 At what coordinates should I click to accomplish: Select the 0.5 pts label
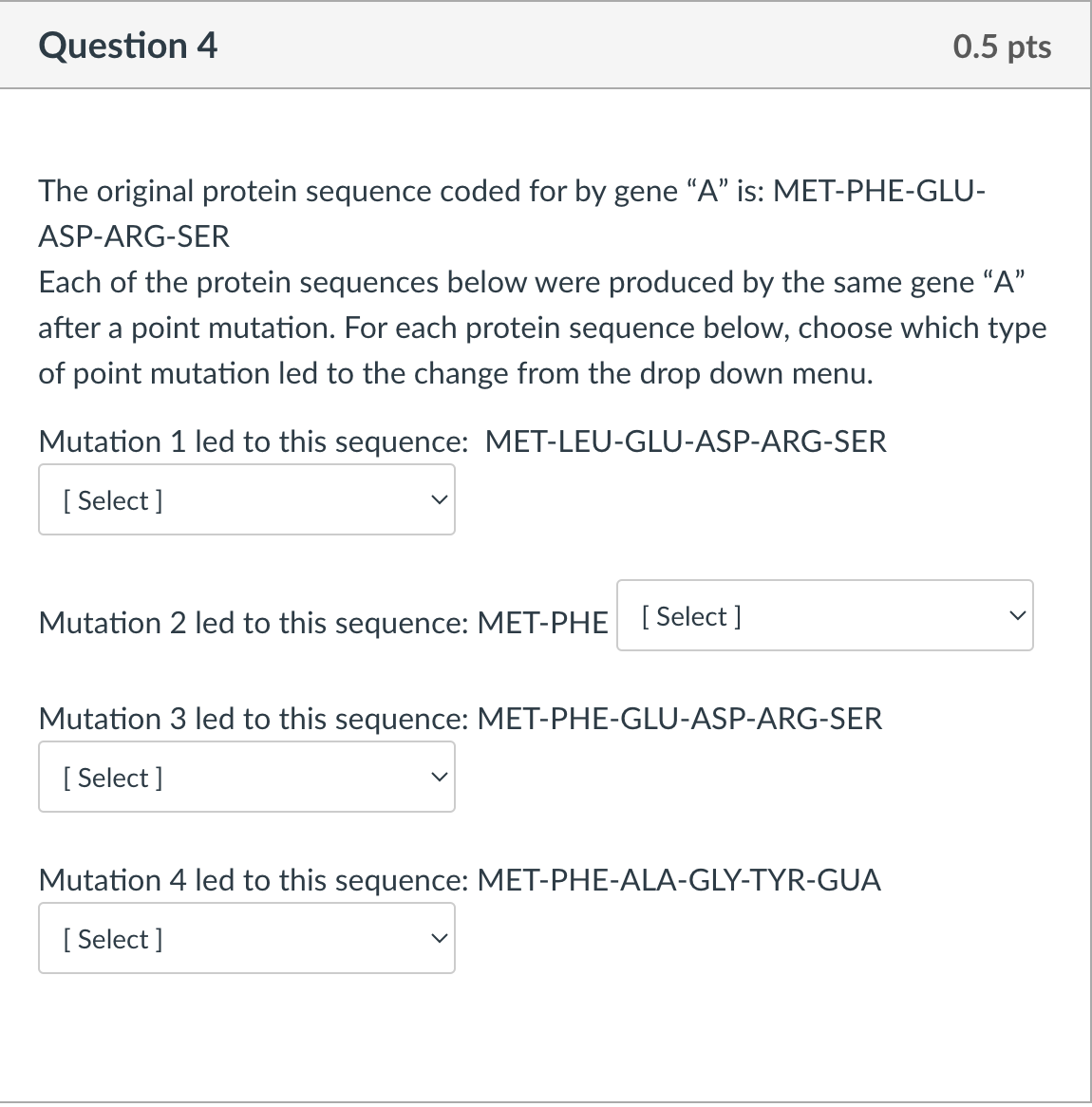pyautogui.click(x=1002, y=46)
